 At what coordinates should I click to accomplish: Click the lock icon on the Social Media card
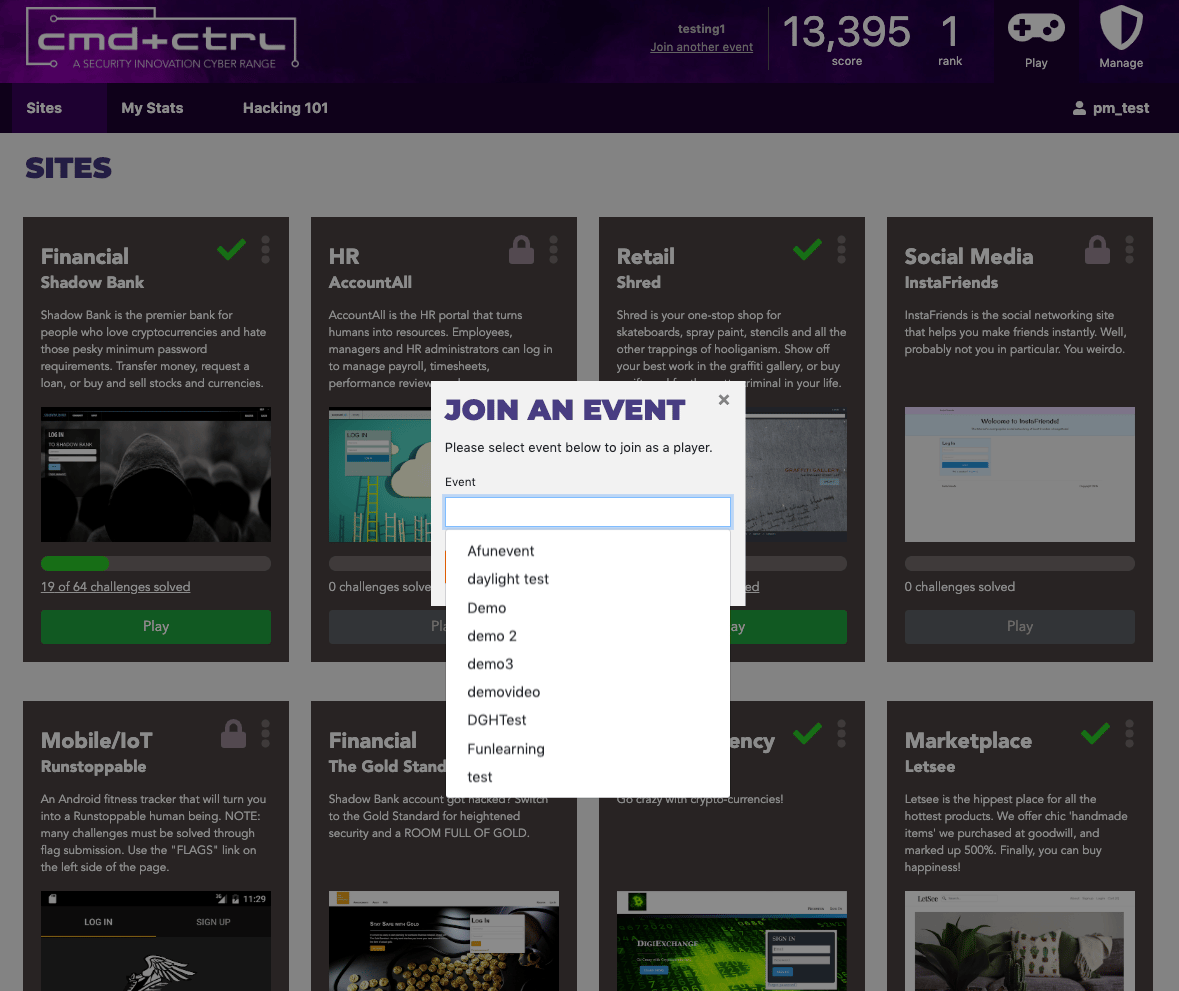click(1097, 249)
